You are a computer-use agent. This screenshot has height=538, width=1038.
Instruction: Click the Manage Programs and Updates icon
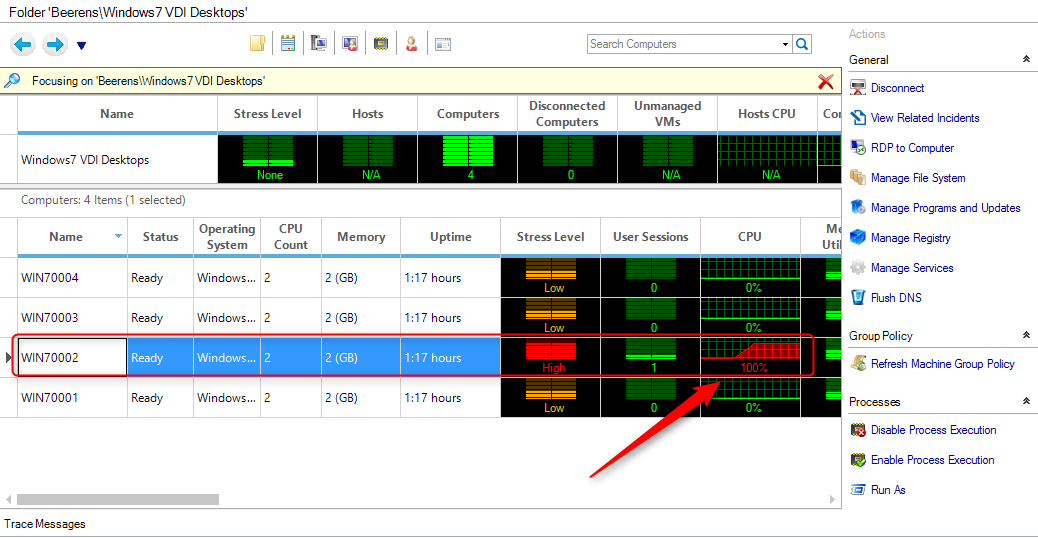pyautogui.click(x=858, y=207)
